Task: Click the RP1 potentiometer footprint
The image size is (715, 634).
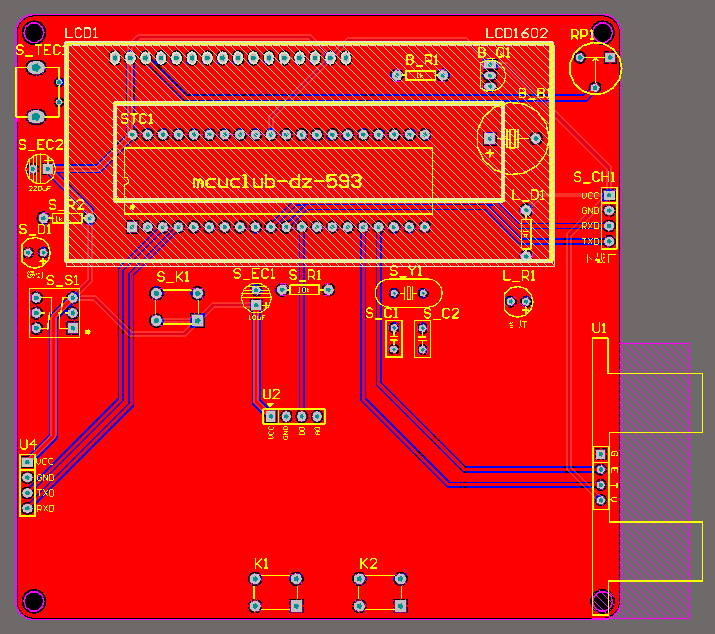Action: [595, 69]
